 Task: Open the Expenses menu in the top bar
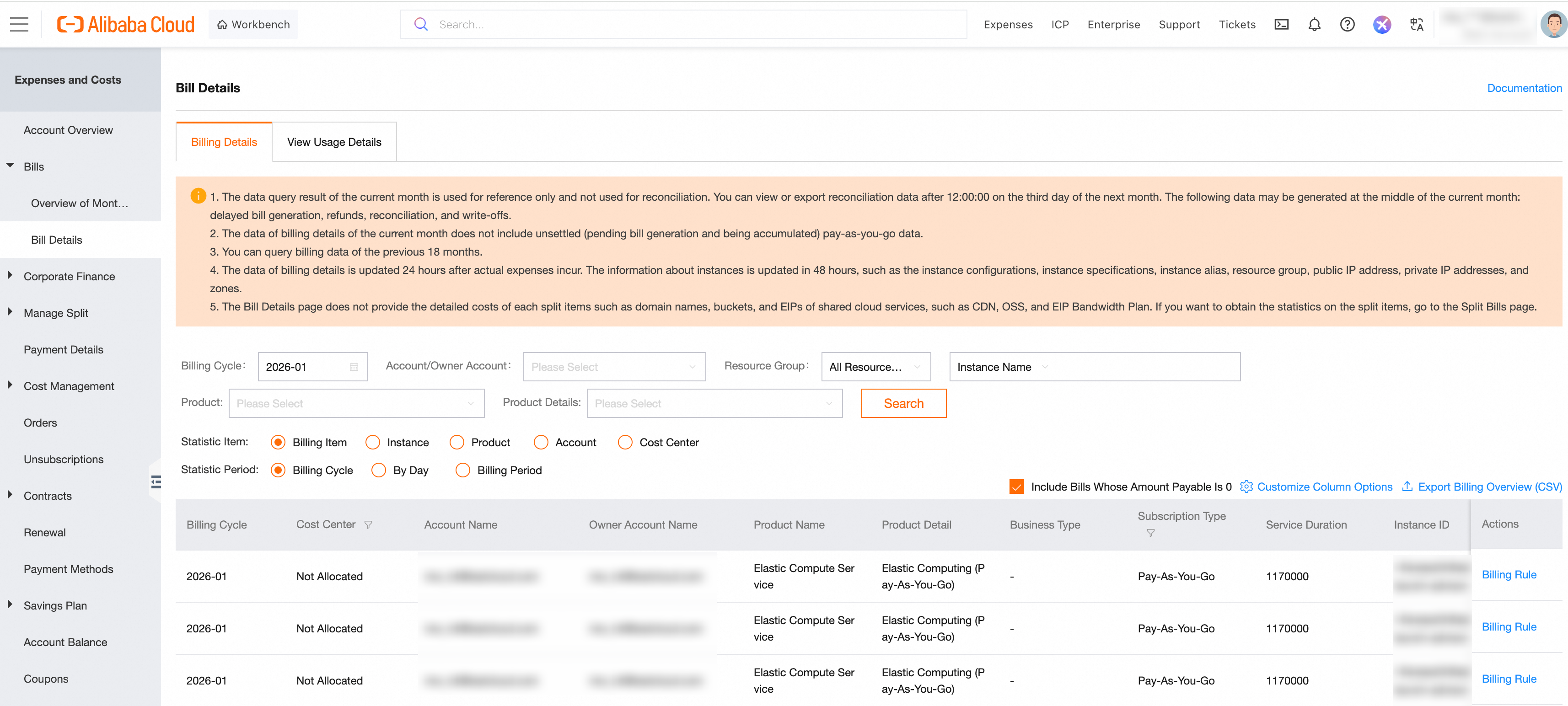coord(1008,24)
